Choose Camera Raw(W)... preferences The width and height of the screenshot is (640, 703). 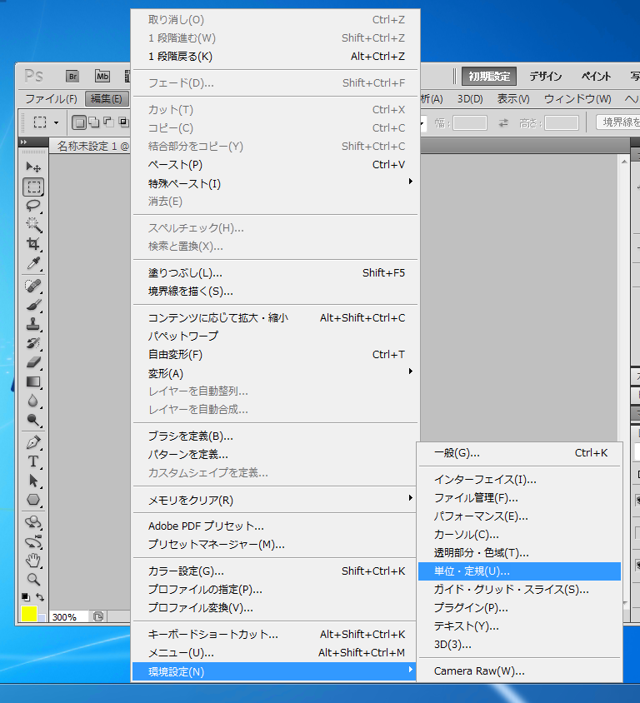pos(519,671)
